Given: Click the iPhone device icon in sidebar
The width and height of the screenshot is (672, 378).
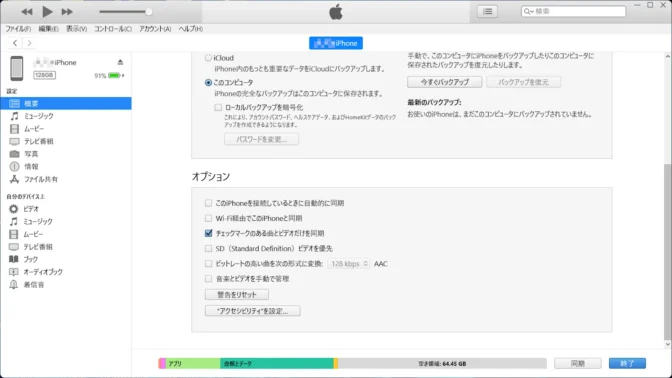Looking at the screenshot, I should [x=17, y=68].
